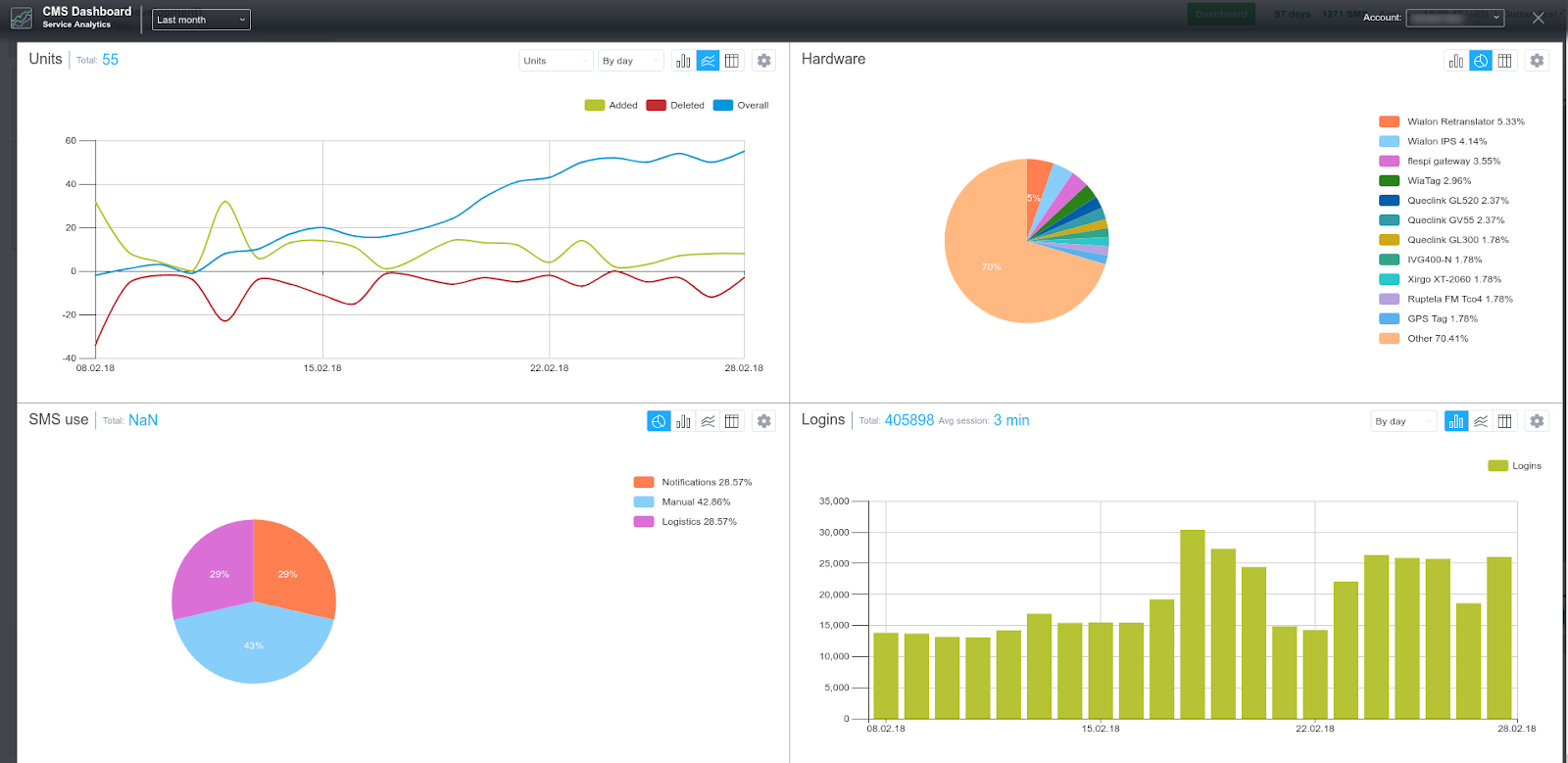Click CMS Dashboard logo icon
Screen dimensions: 1568x763
point(22,19)
